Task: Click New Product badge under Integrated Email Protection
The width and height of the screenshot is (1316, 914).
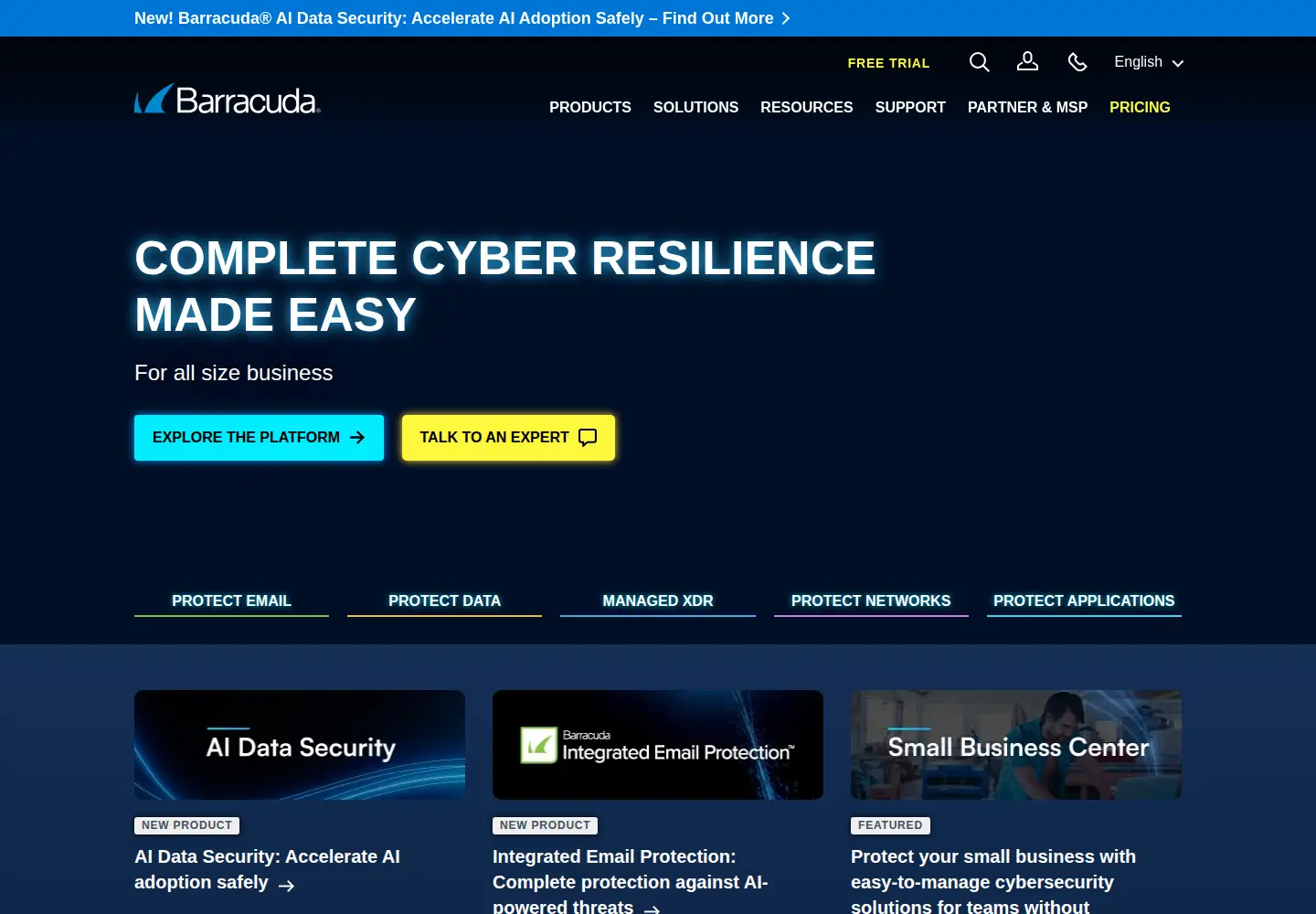Action: click(545, 825)
